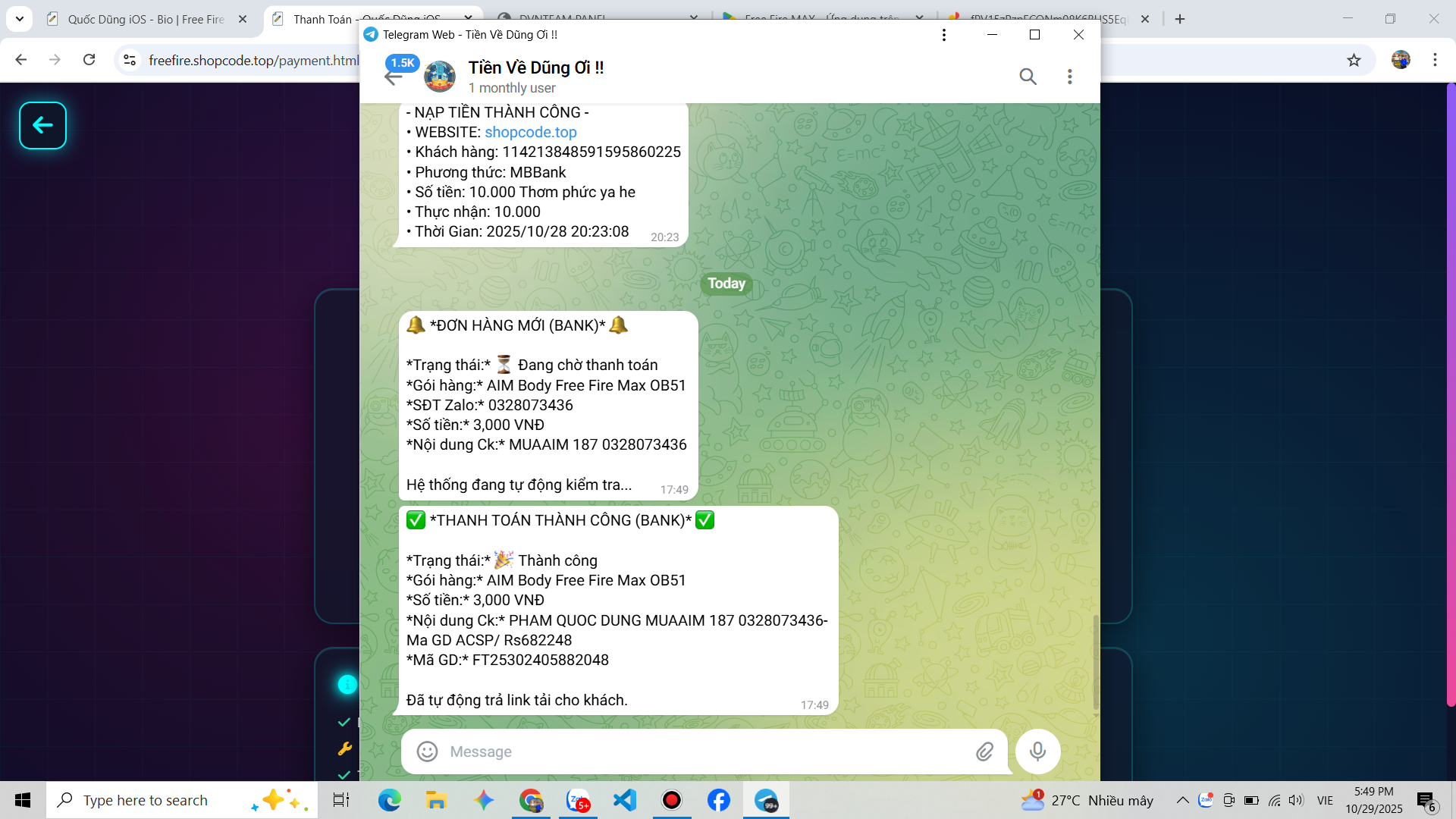Screen dimensions: 1456x819
Task: Focus the Message input field
Action: (705, 752)
